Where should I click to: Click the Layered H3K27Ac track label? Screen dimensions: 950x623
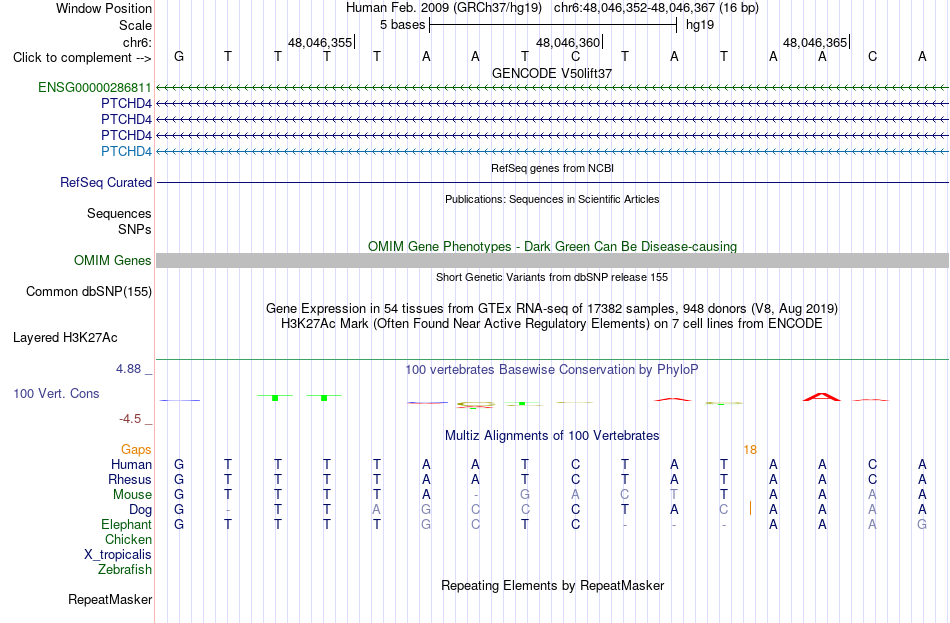[65, 338]
